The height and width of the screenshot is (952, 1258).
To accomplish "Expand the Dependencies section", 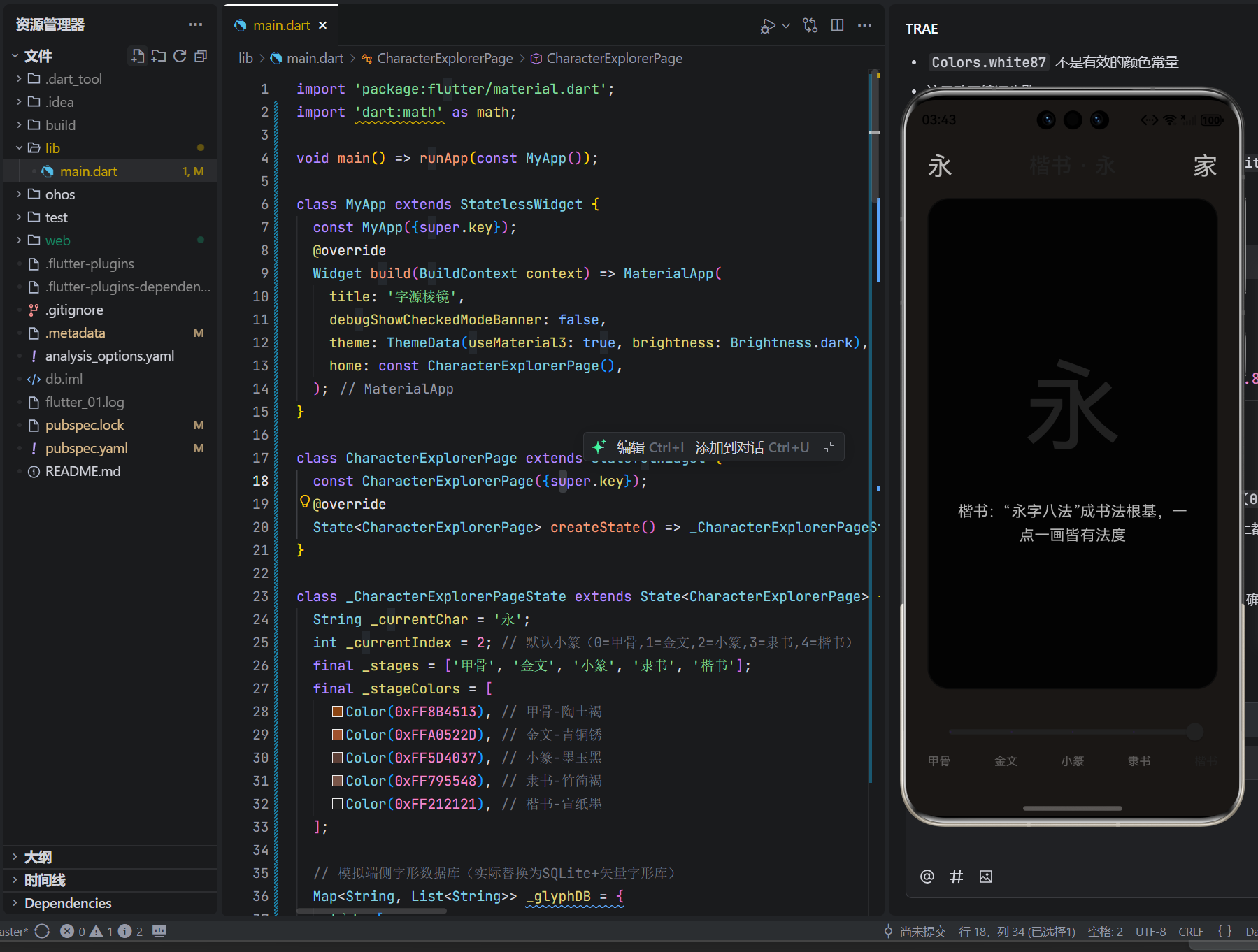I will click(x=68, y=903).
